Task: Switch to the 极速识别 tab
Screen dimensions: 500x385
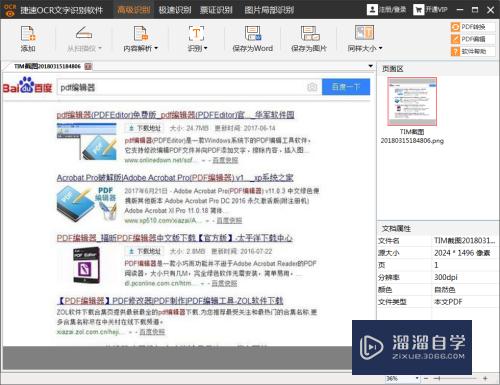Action: coord(175,10)
